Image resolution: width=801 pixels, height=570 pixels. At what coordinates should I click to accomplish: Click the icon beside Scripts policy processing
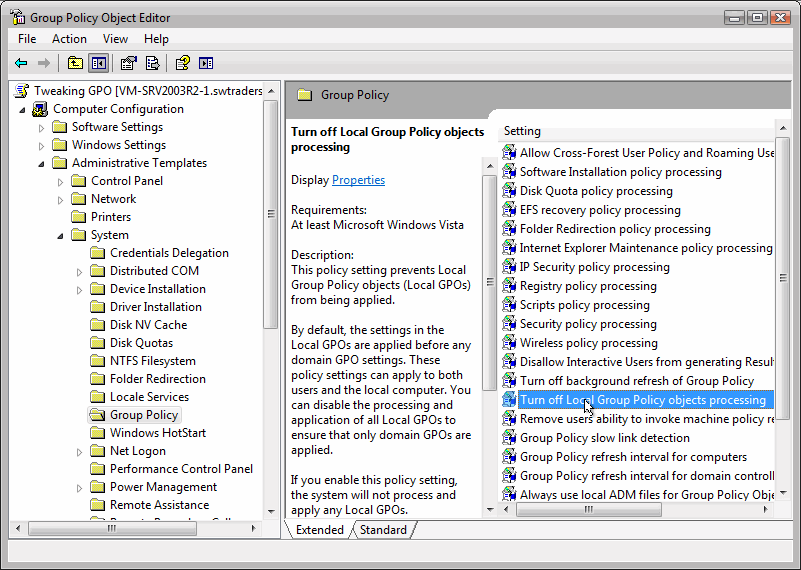pyautogui.click(x=509, y=305)
